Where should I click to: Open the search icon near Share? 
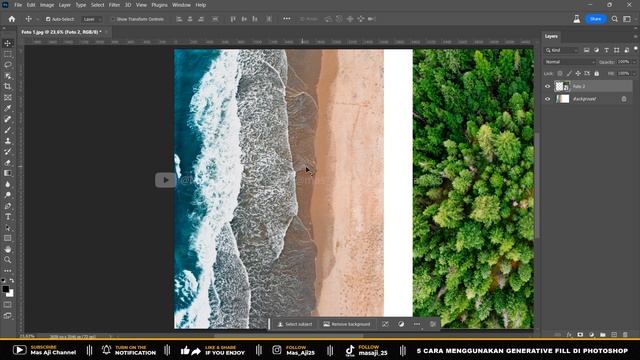click(x=615, y=19)
